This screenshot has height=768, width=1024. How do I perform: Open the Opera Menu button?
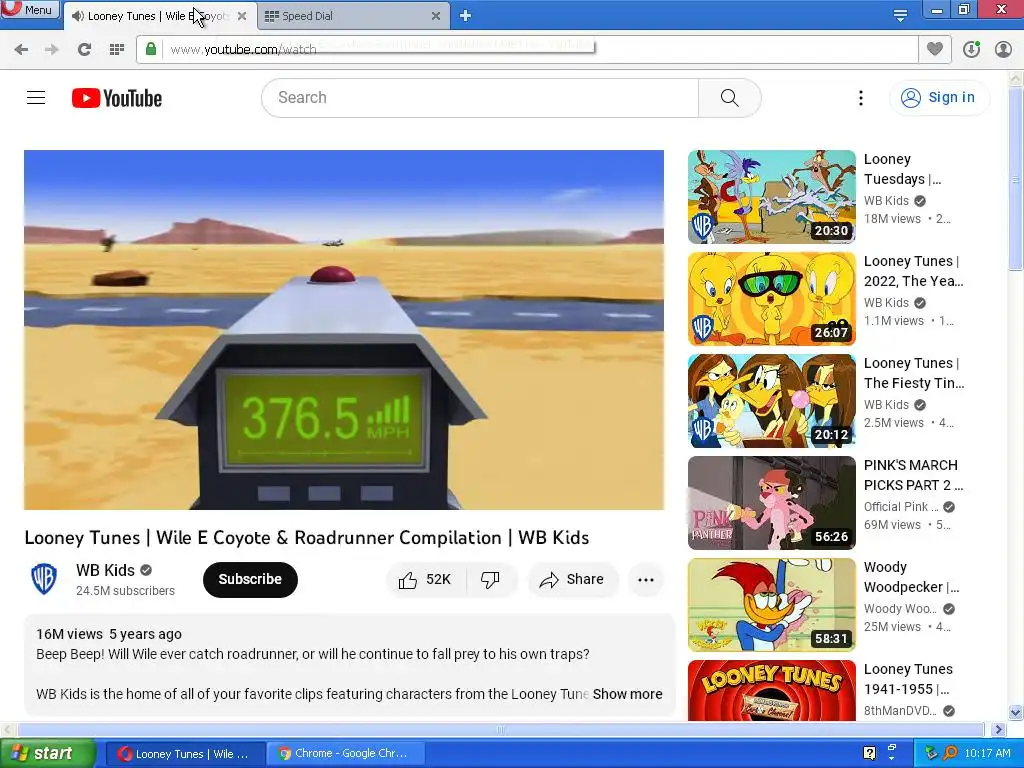point(29,9)
